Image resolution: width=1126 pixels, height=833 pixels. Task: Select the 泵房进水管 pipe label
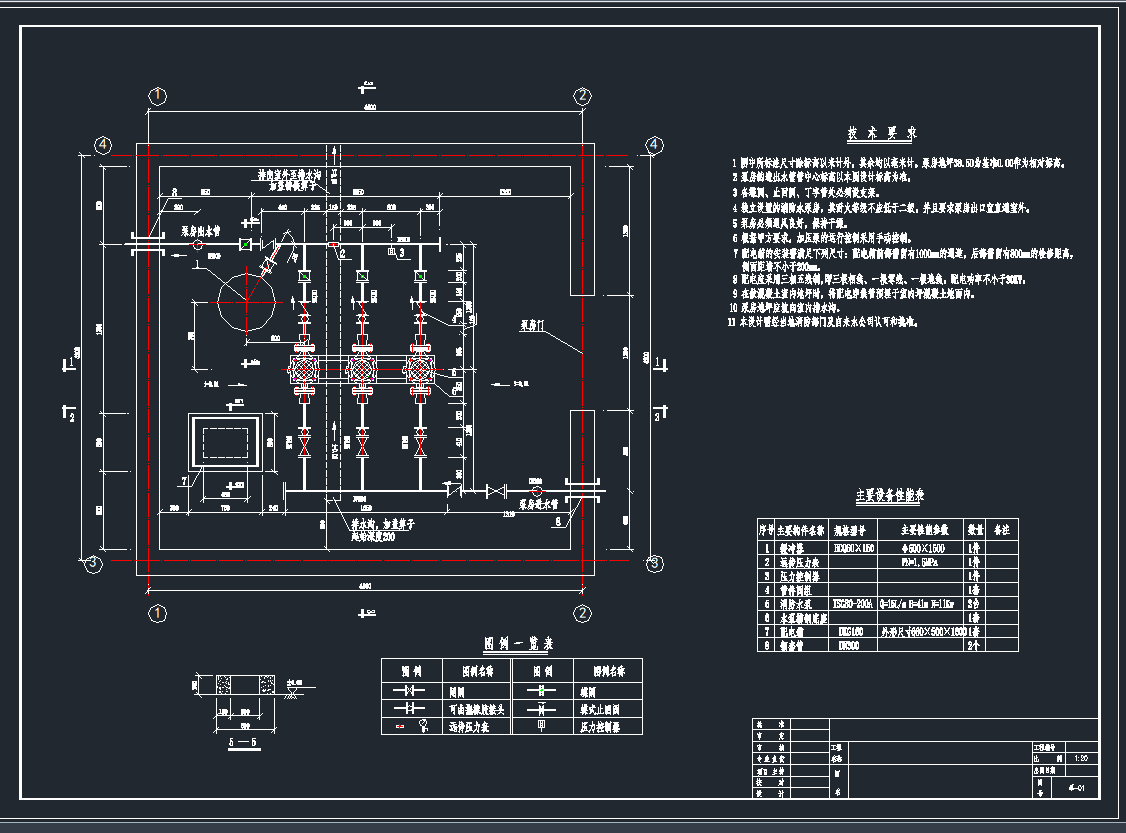[539, 505]
